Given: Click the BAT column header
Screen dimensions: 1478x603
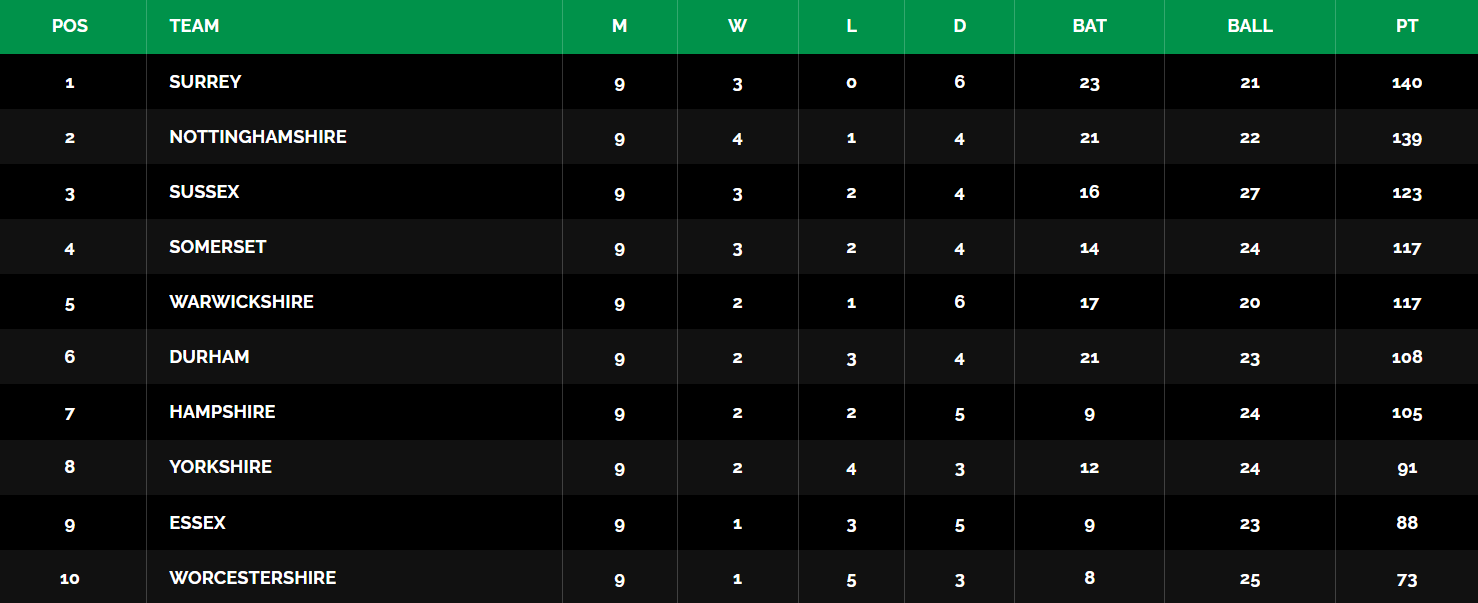Looking at the screenshot, I should click(1089, 26).
